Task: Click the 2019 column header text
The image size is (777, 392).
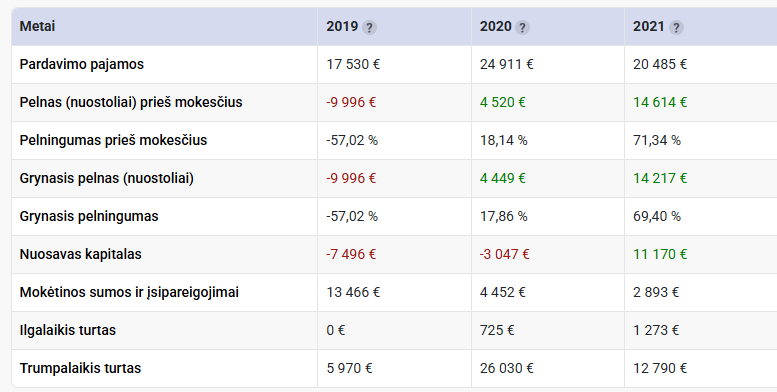Action: [x=342, y=26]
